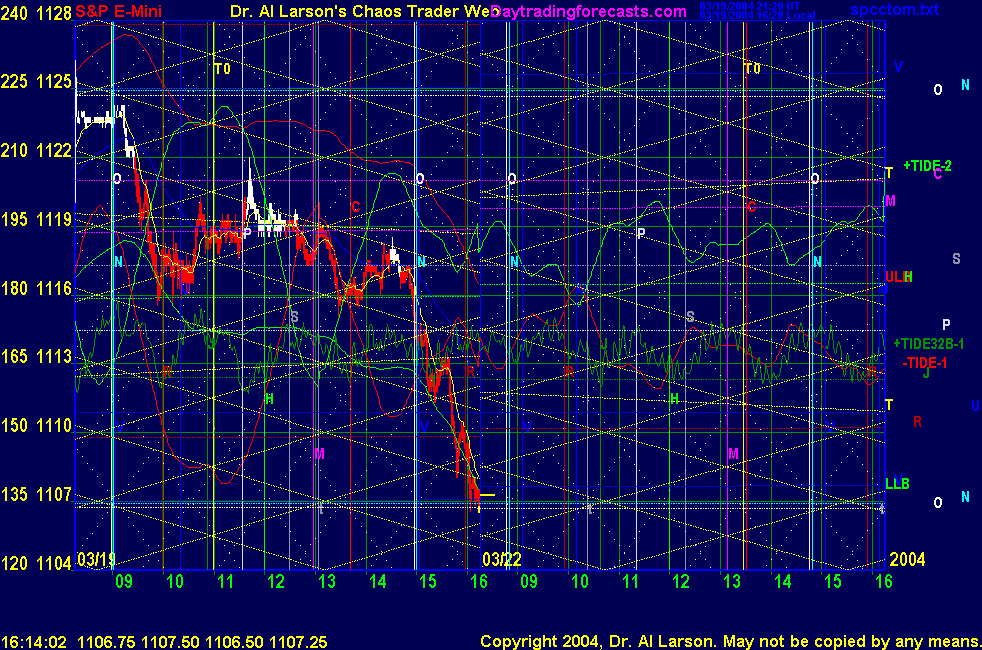The width and height of the screenshot is (982, 650).
Task: Click the "03/19" session date label
Action: [96, 559]
